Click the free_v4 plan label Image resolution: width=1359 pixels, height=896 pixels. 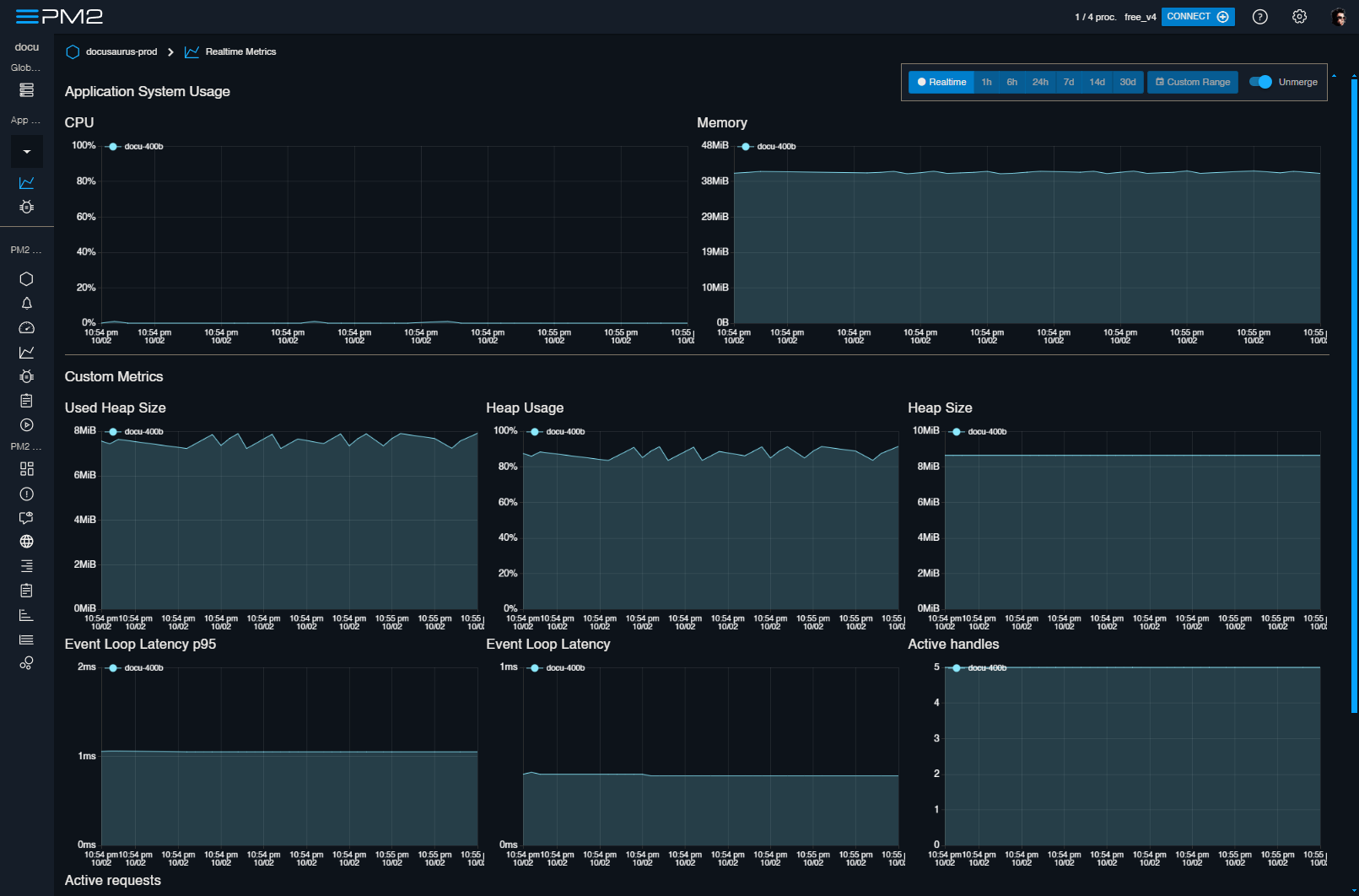1140,17
